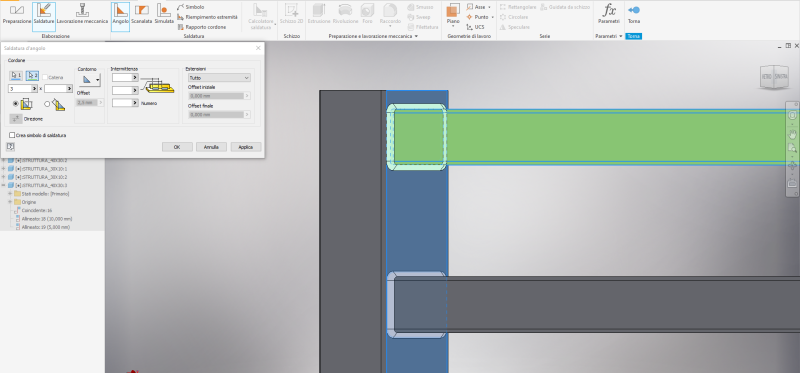Enable the Catena checkbox

[x=45, y=77]
